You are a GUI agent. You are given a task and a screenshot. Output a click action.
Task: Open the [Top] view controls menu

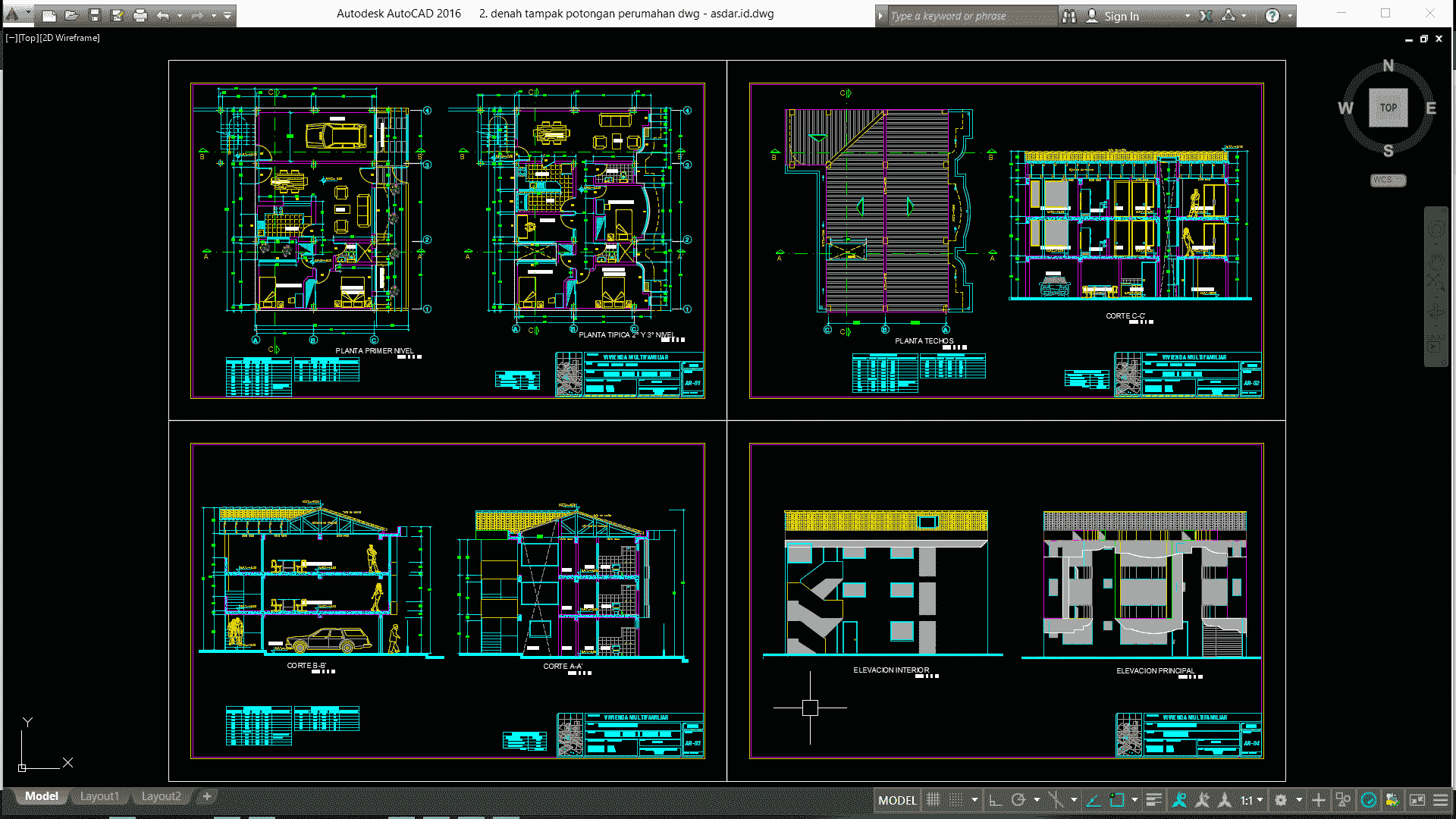28,38
